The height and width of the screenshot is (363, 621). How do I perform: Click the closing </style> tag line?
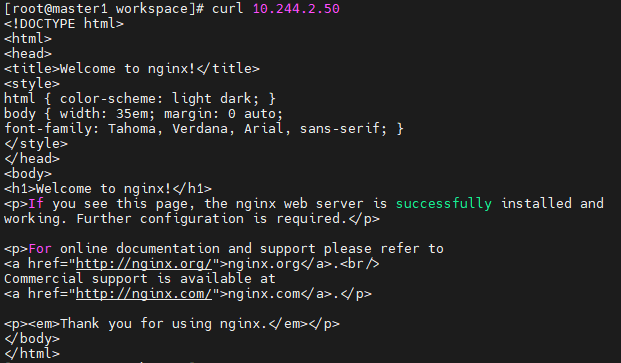tap(36, 144)
